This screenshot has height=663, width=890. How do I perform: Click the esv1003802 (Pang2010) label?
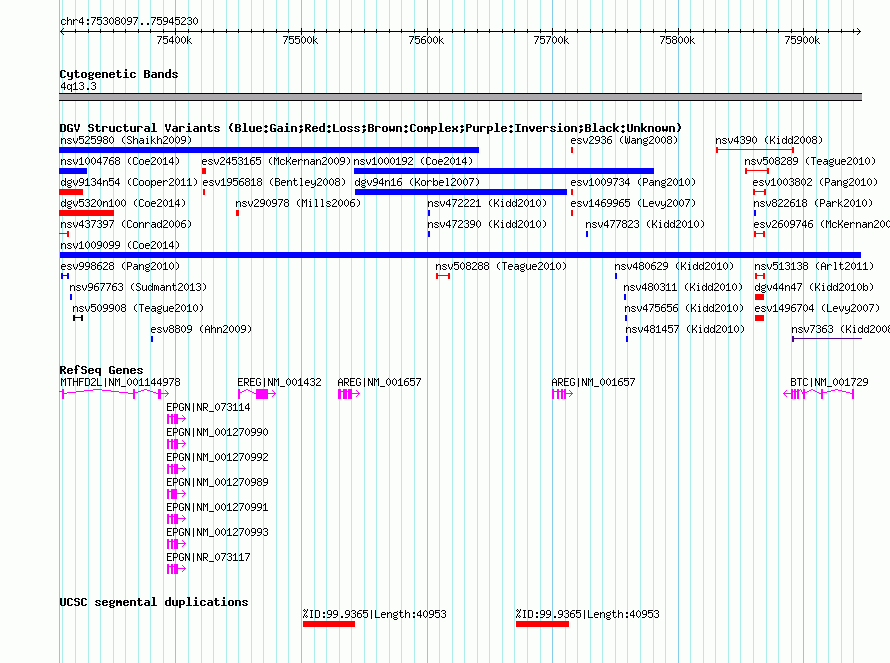(815, 182)
